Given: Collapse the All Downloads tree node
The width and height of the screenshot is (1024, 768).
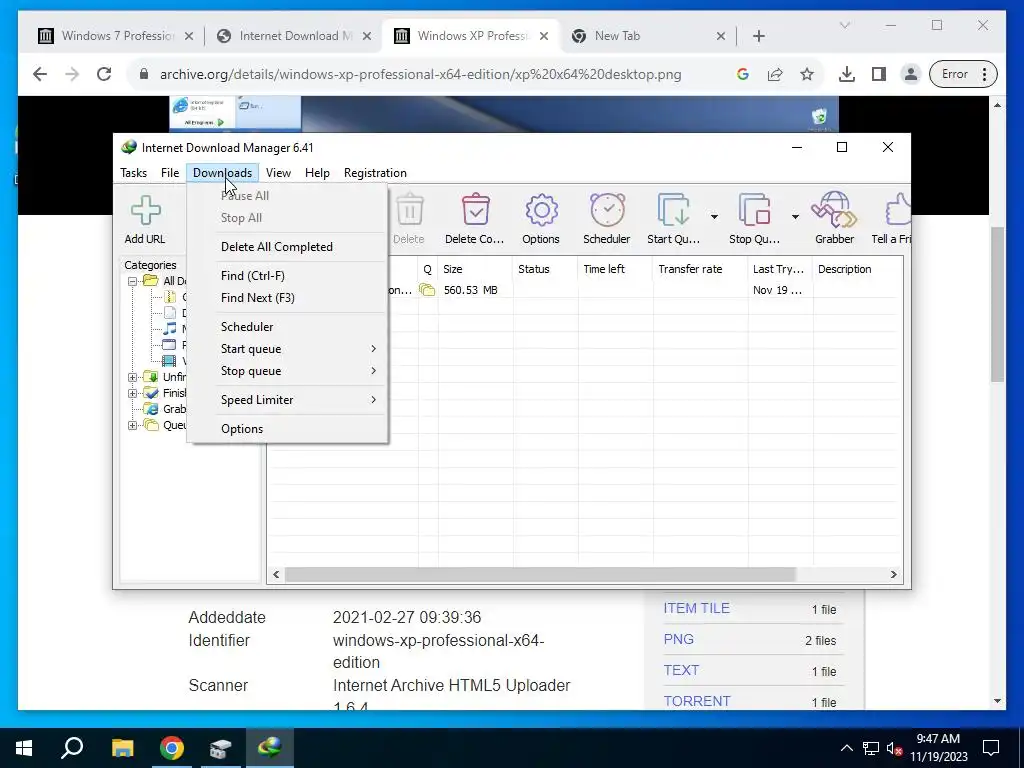Looking at the screenshot, I should 133,281.
